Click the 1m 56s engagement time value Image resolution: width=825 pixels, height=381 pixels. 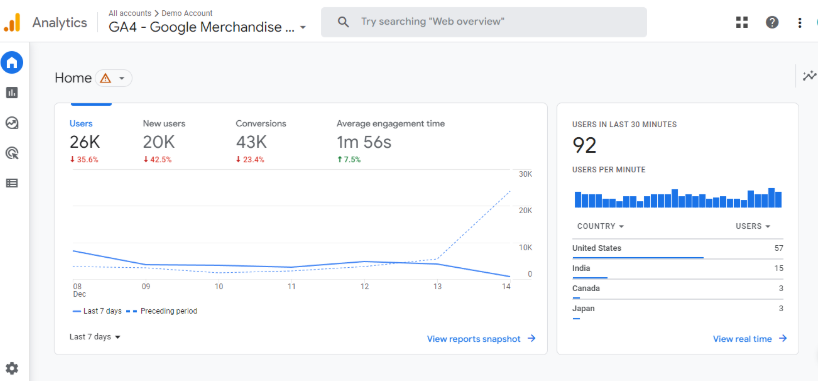[364, 142]
